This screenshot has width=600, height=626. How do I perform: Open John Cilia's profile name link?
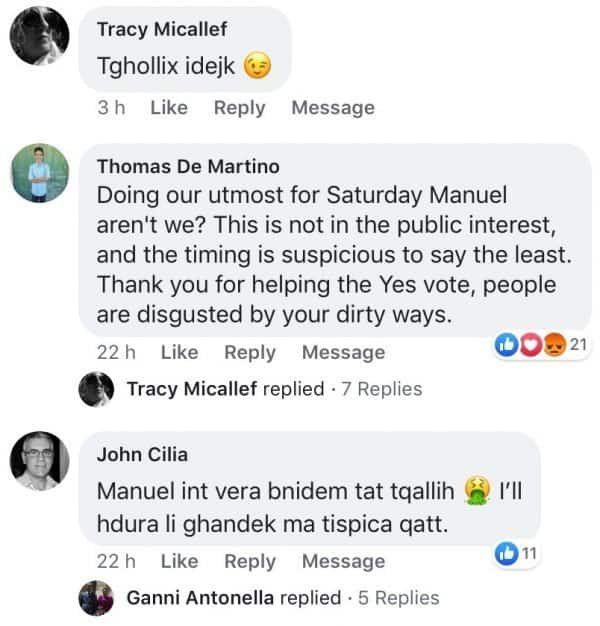pos(142,455)
